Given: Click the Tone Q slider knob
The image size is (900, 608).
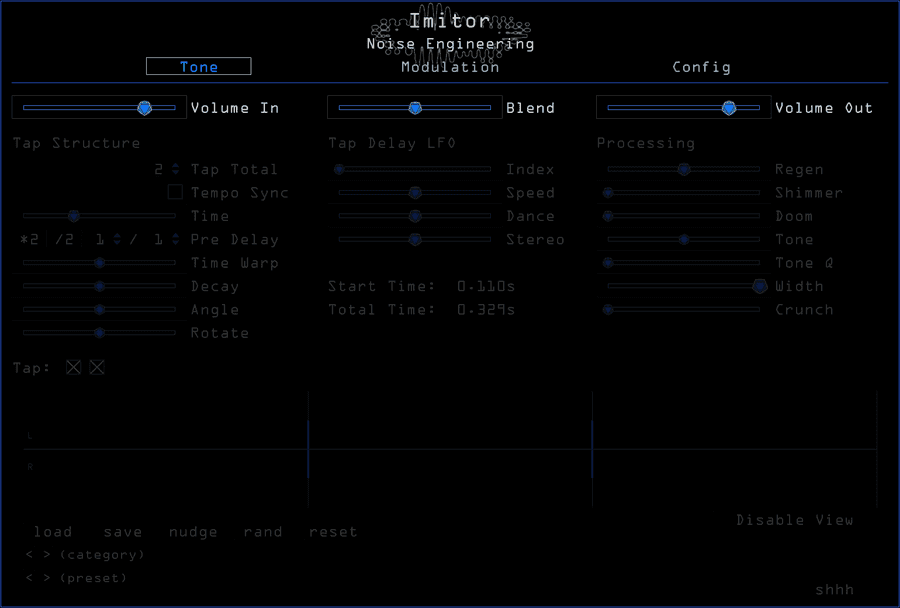Looking at the screenshot, I should click(608, 262).
